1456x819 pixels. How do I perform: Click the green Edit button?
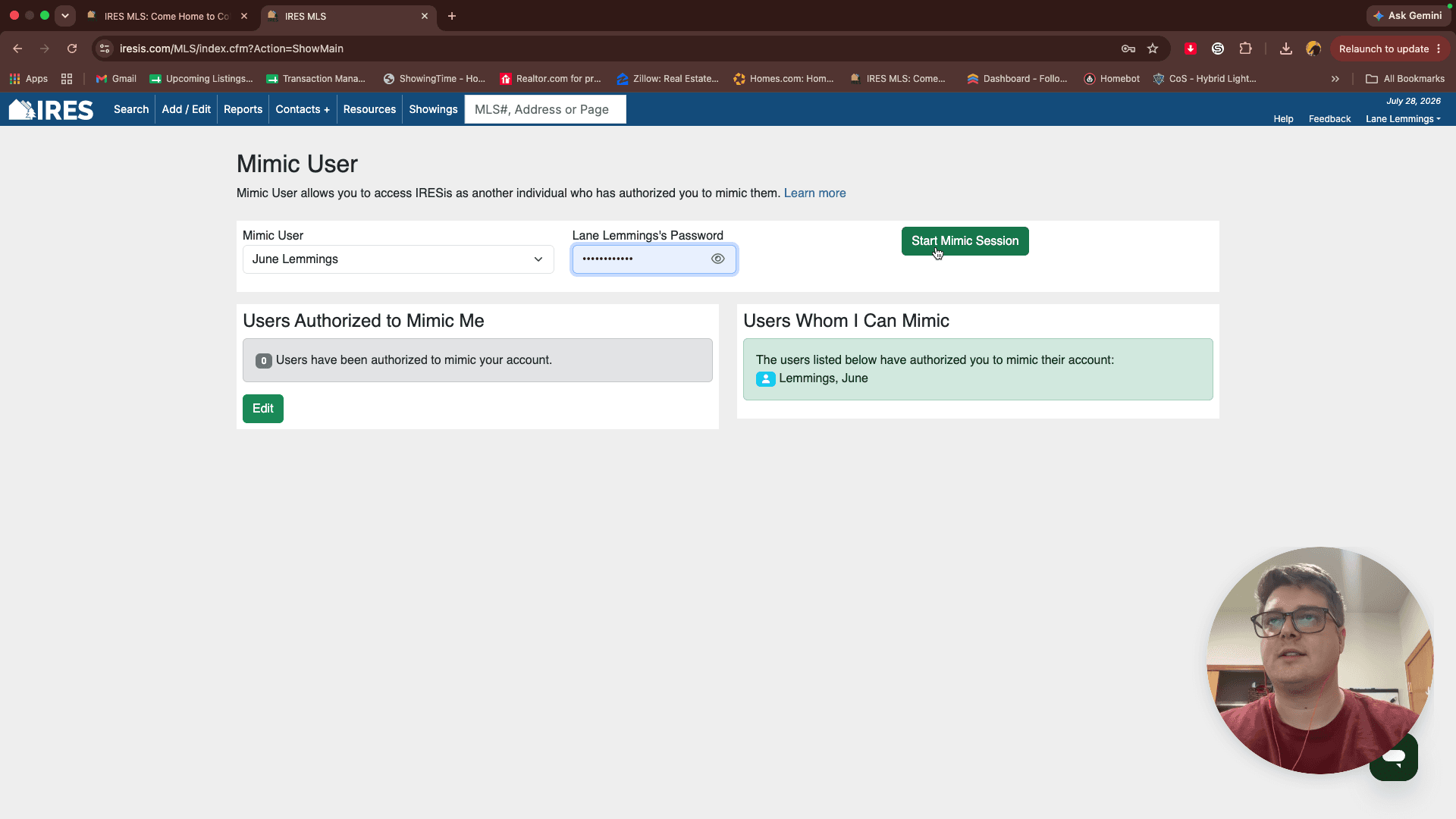[263, 409]
